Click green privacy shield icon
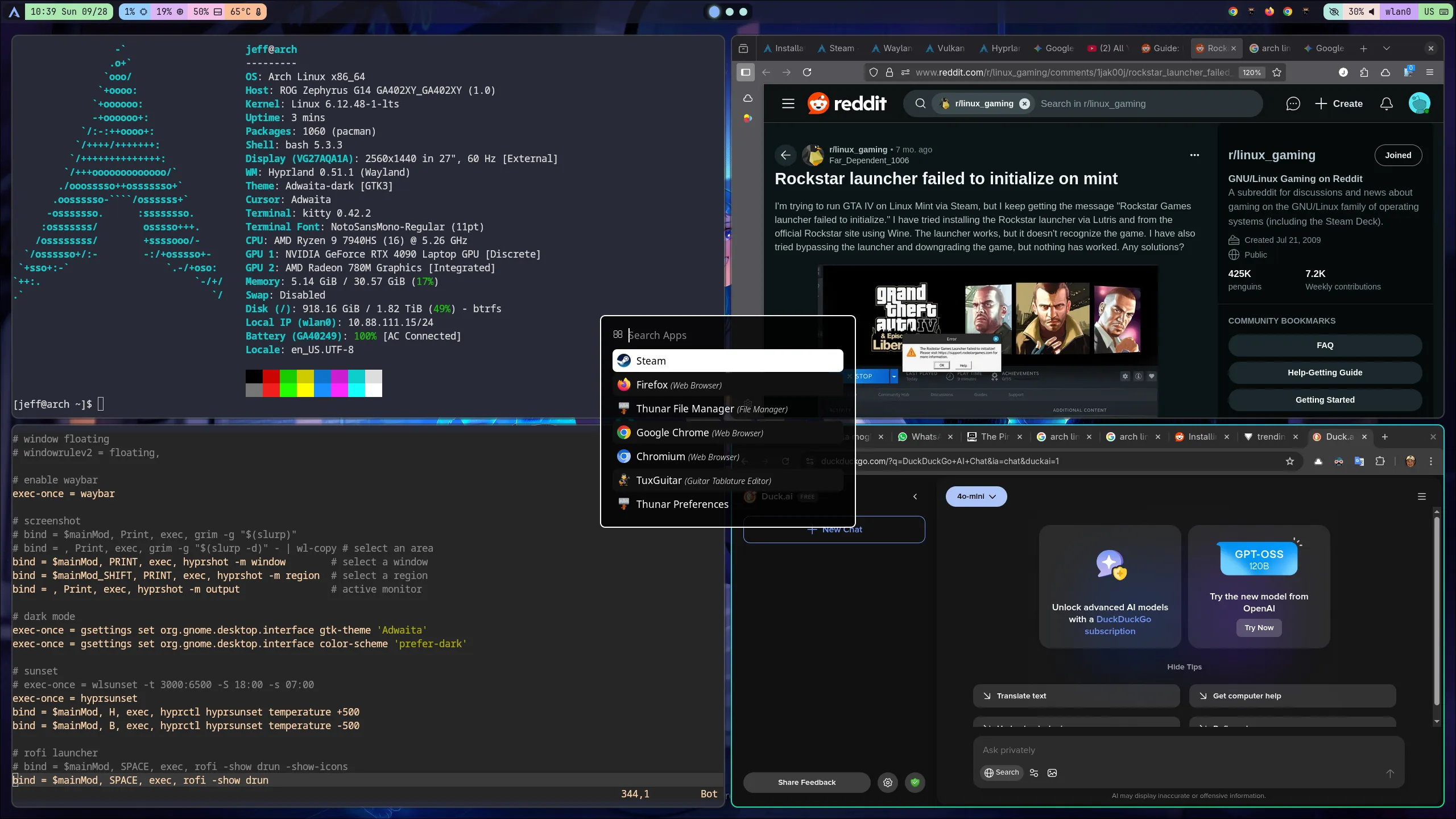 [915, 783]
